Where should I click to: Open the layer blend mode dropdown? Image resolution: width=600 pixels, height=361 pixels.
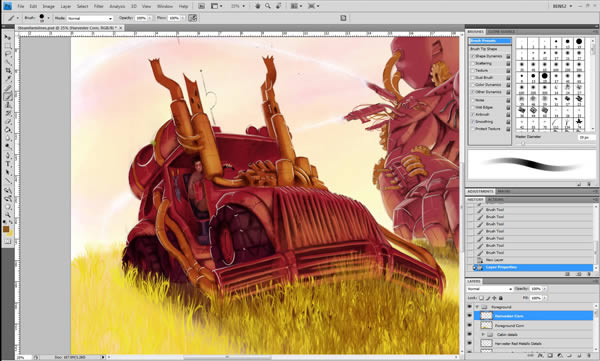(490, 289)
